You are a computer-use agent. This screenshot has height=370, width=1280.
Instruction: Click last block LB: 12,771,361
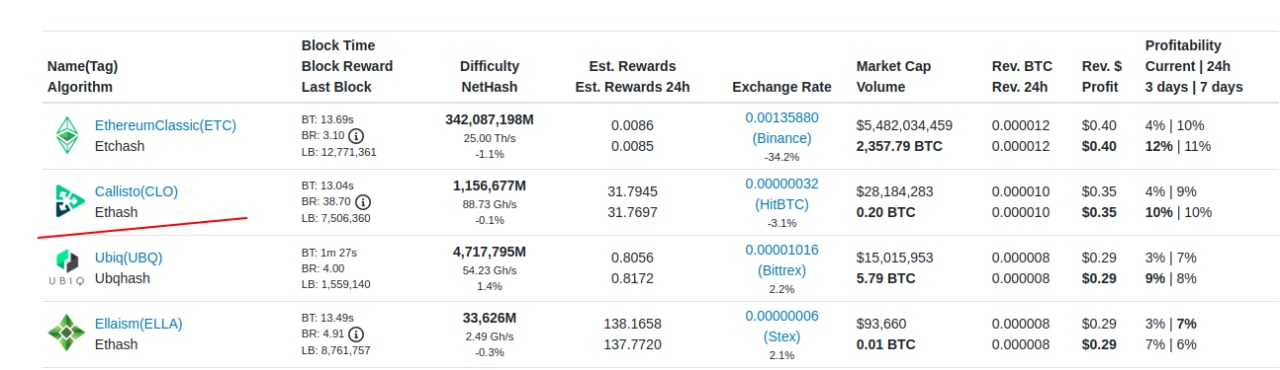(x=339, y=152)
